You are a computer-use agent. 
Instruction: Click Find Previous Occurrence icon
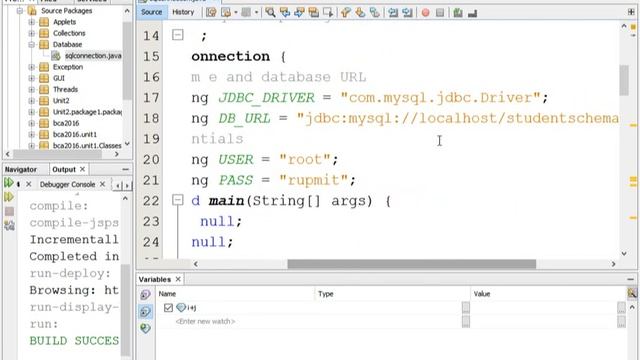[284, 13]
